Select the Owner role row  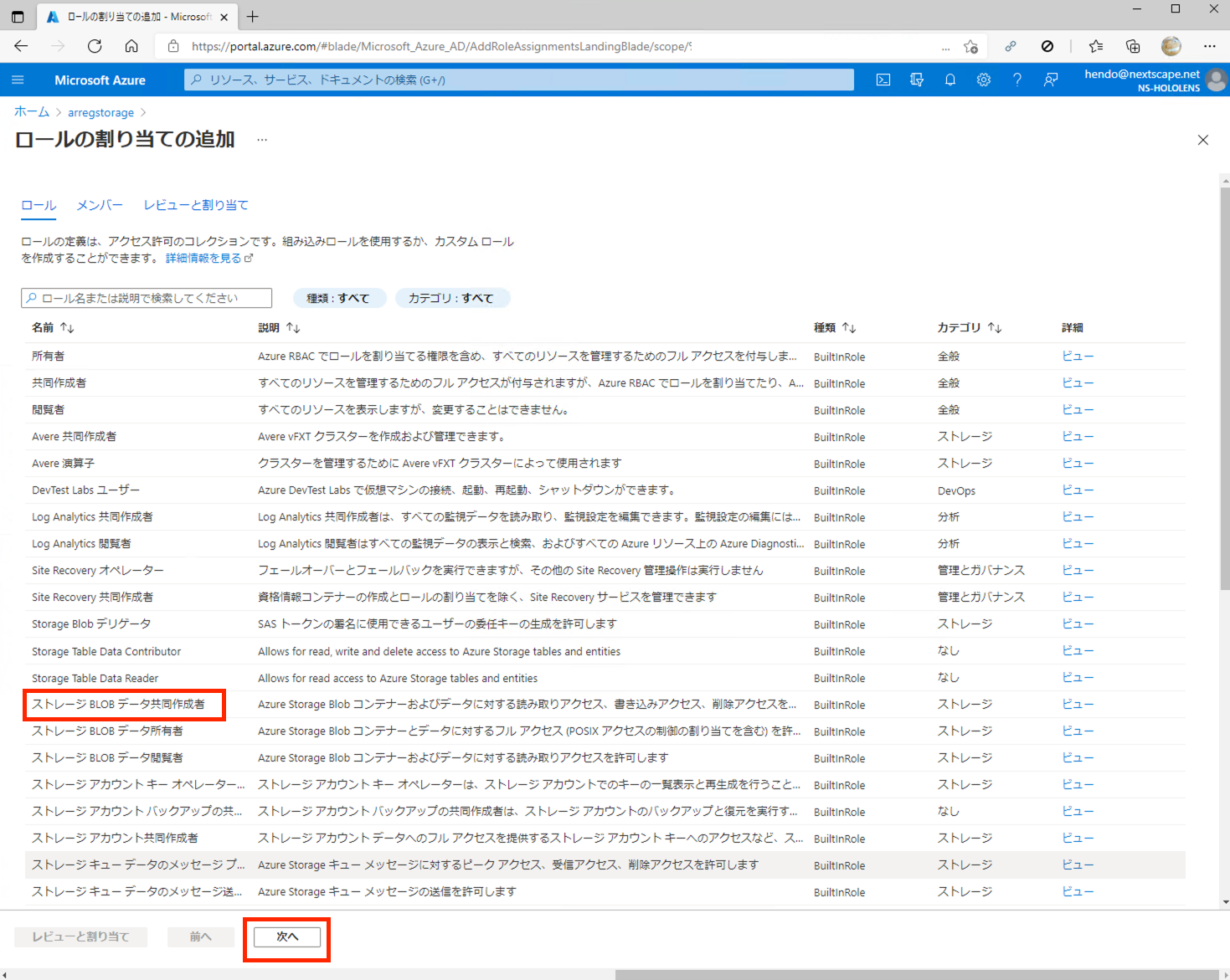[605, 357]
